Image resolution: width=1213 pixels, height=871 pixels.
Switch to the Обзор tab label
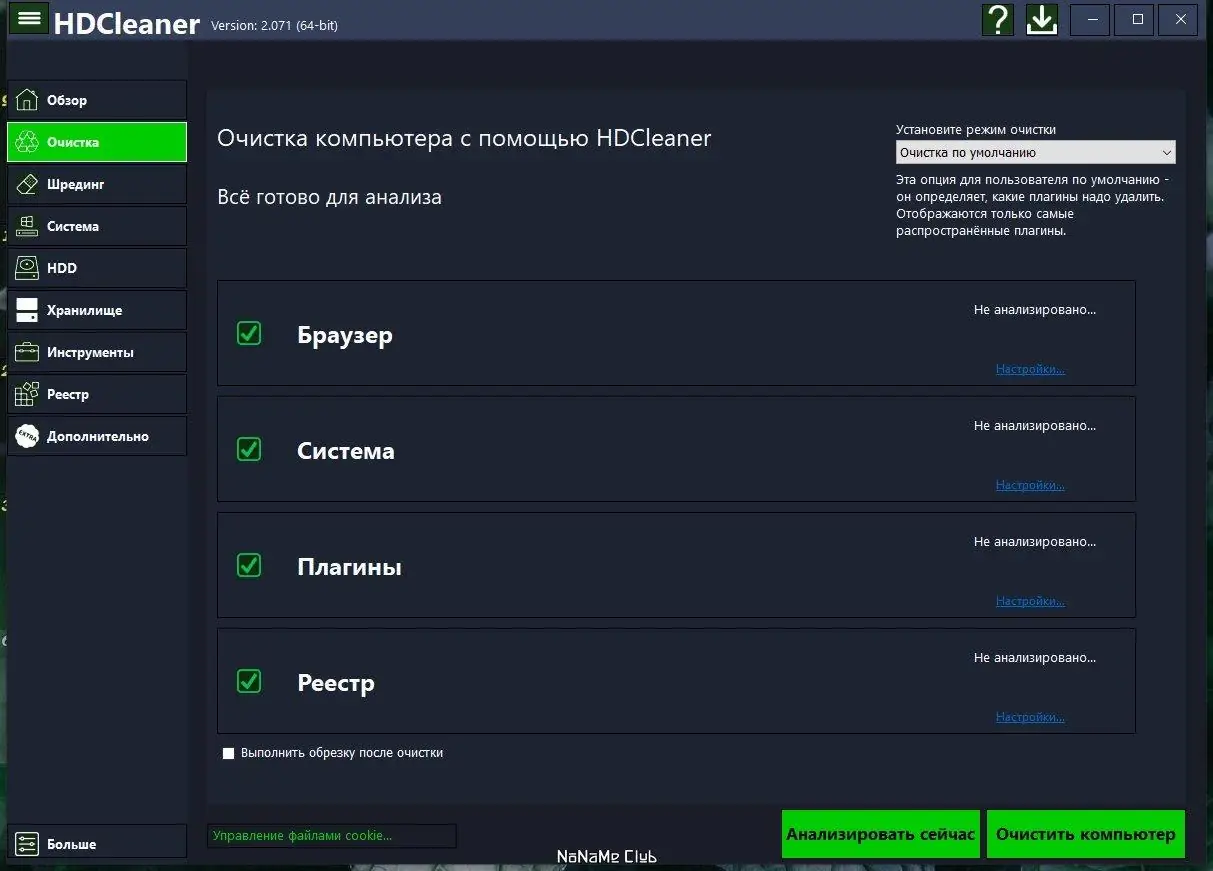coord(67,100)
